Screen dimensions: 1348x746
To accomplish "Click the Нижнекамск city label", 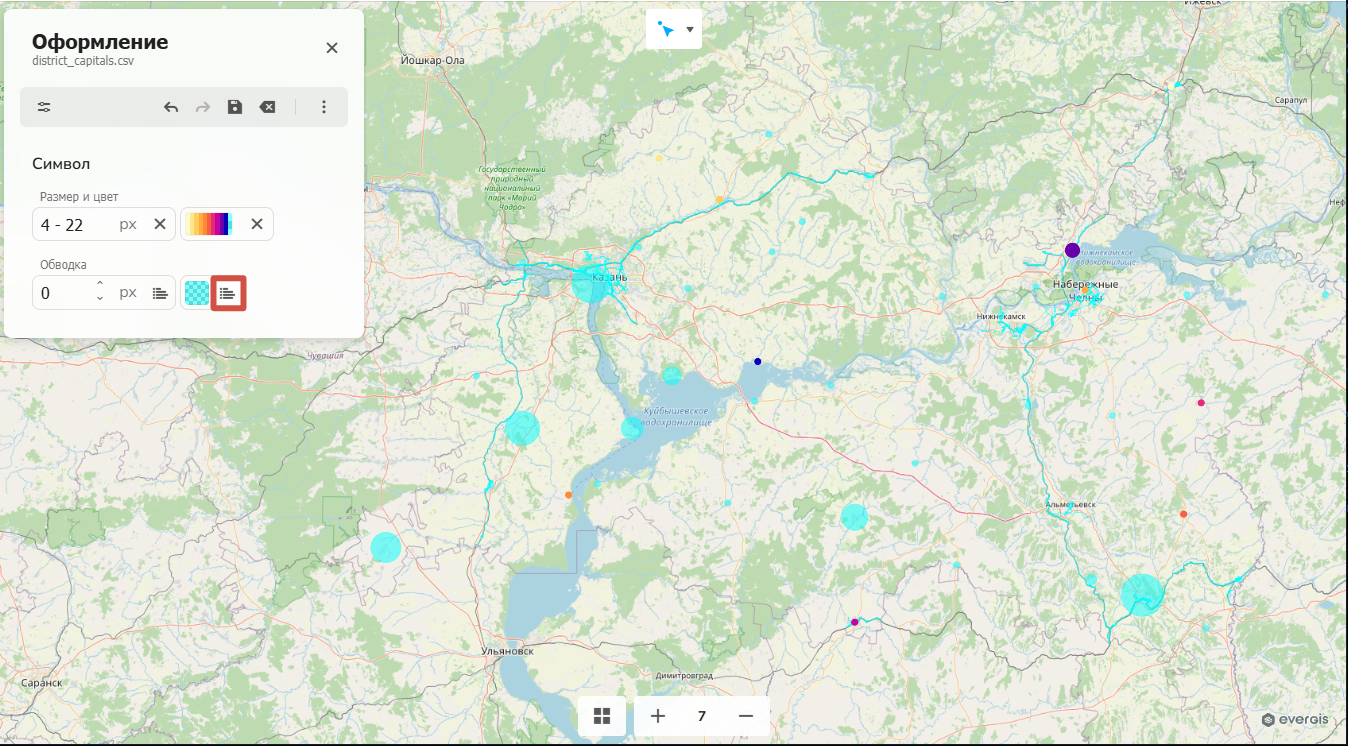I will [x=1002, y=316].
